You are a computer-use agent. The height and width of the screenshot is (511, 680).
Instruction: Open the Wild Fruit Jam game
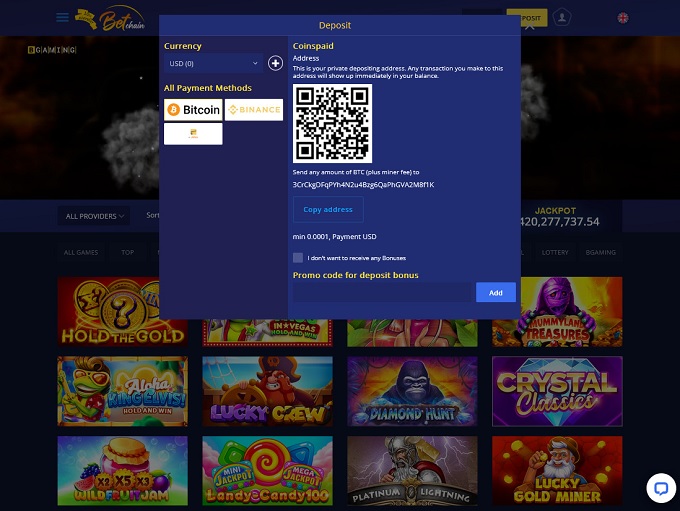point(123,471)
